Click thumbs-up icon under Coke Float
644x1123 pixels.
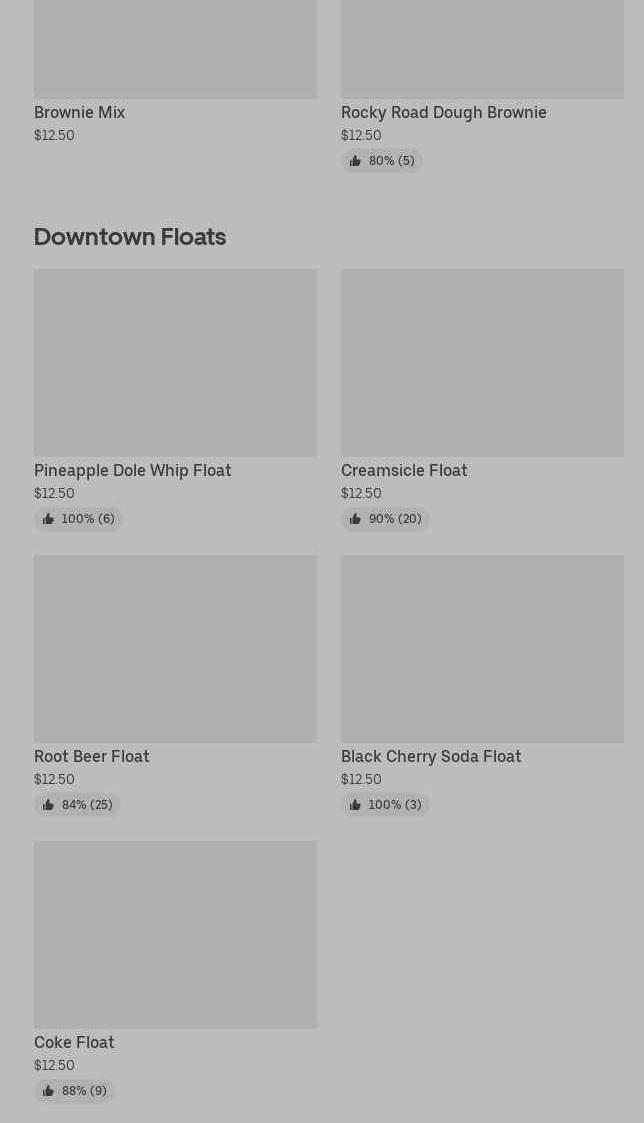coord(48,1091)
